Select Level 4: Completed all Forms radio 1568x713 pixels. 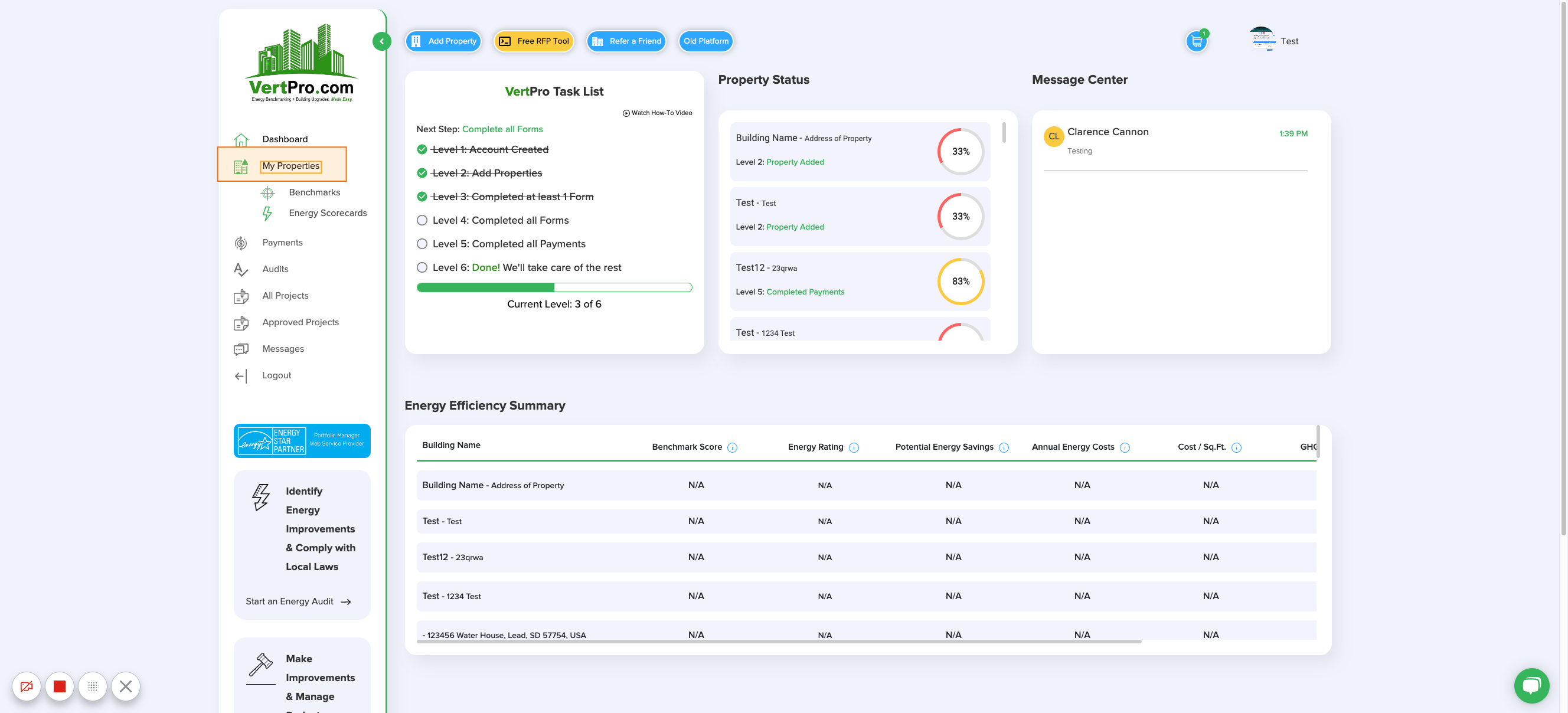click(422, 221)
